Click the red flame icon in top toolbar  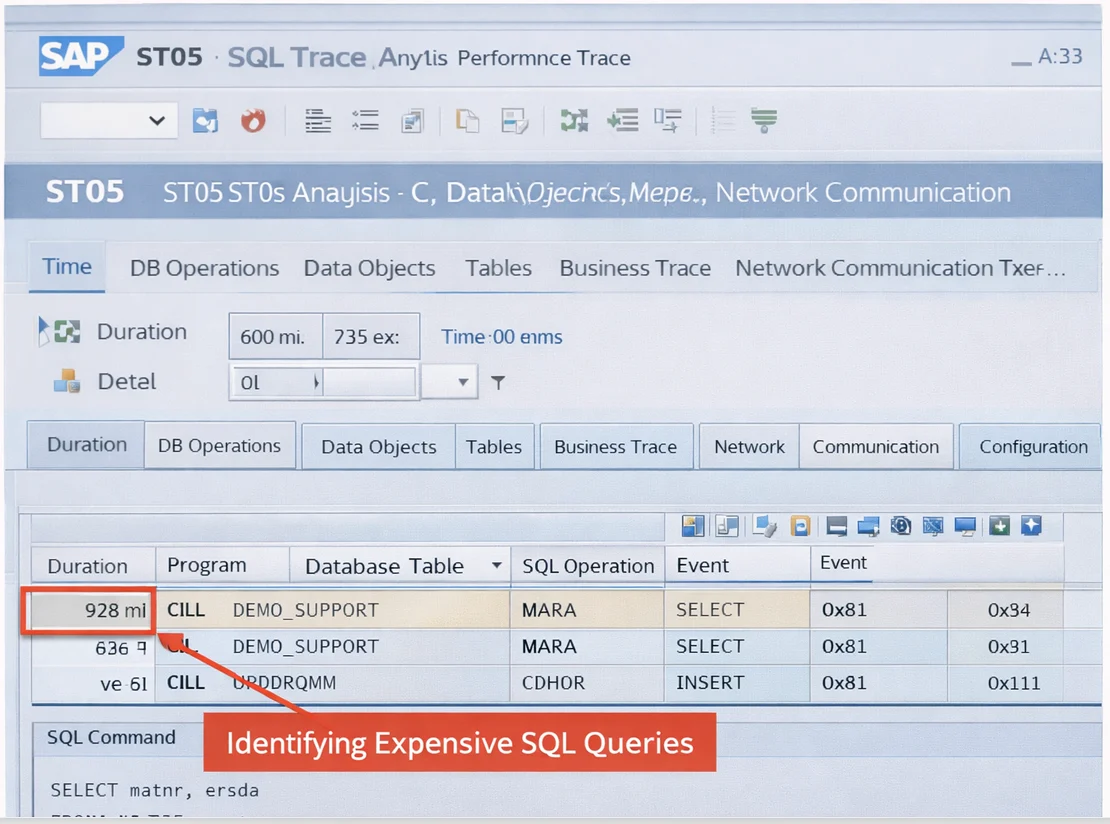pos(254,121)
